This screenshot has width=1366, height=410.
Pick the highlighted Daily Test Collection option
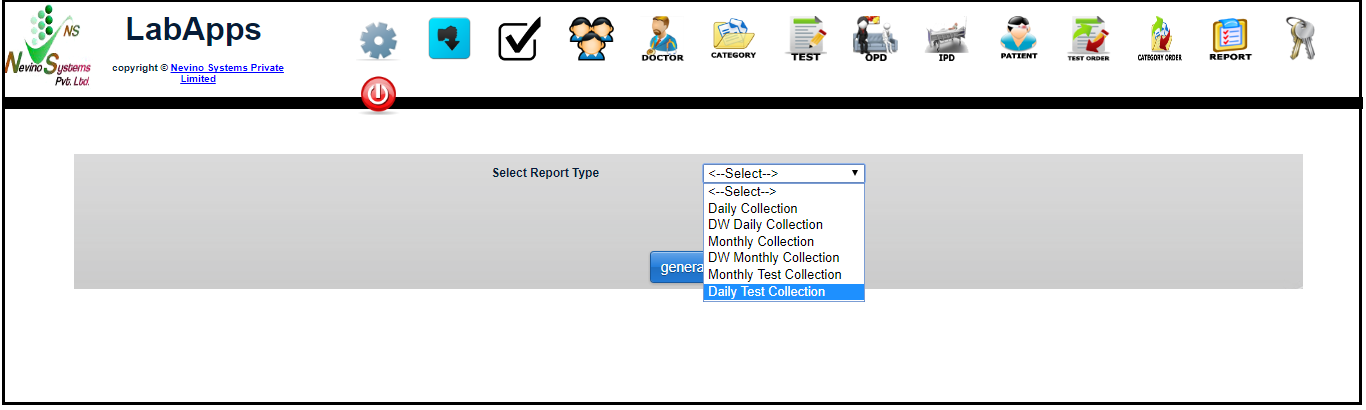tap(766, 292)
